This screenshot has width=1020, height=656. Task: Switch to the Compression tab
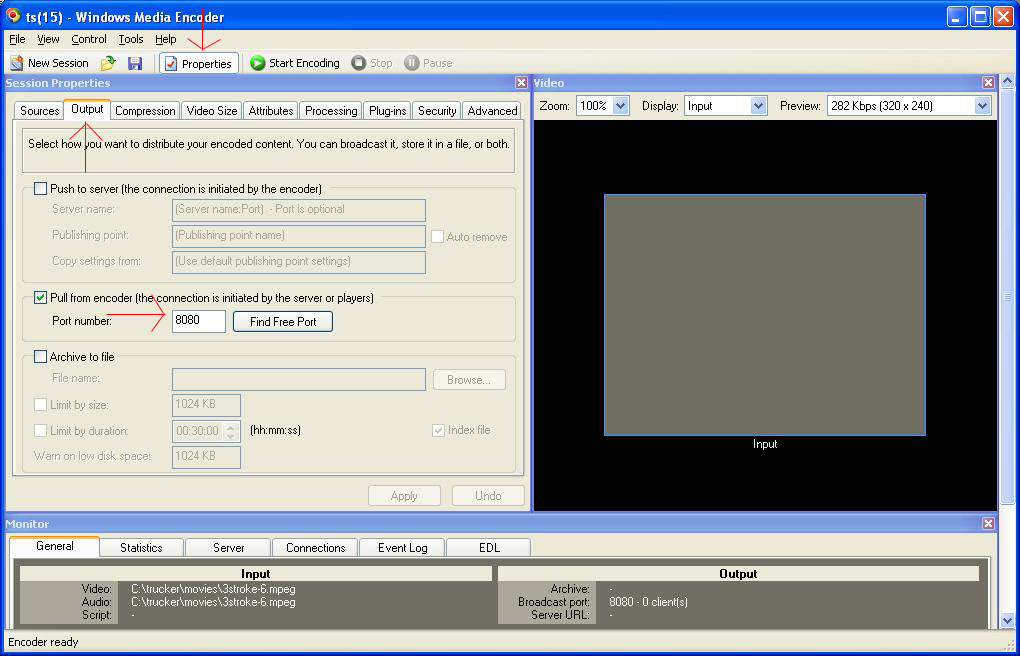[145, 111]
